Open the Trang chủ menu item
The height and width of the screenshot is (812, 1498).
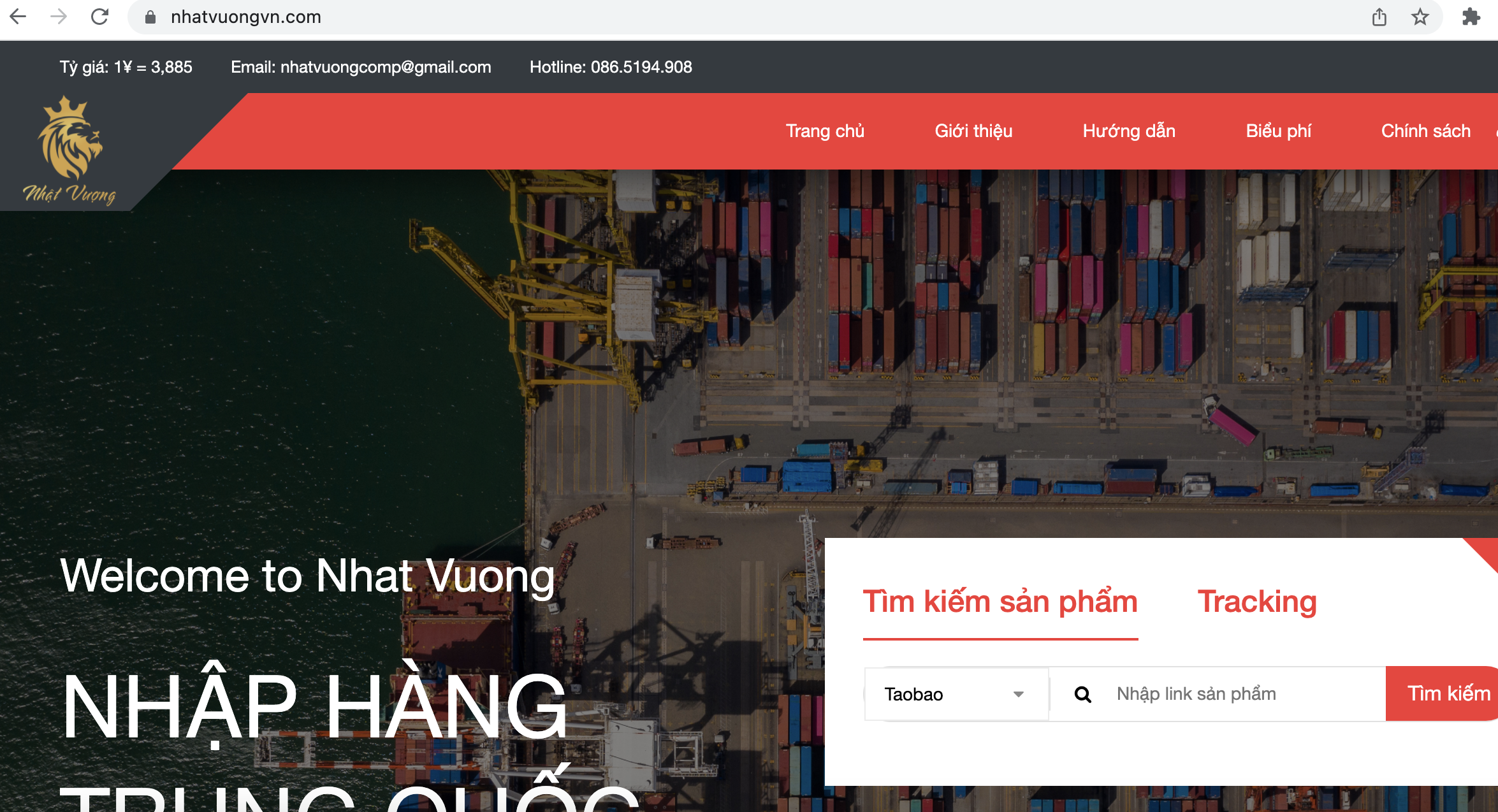coord(825,131)
